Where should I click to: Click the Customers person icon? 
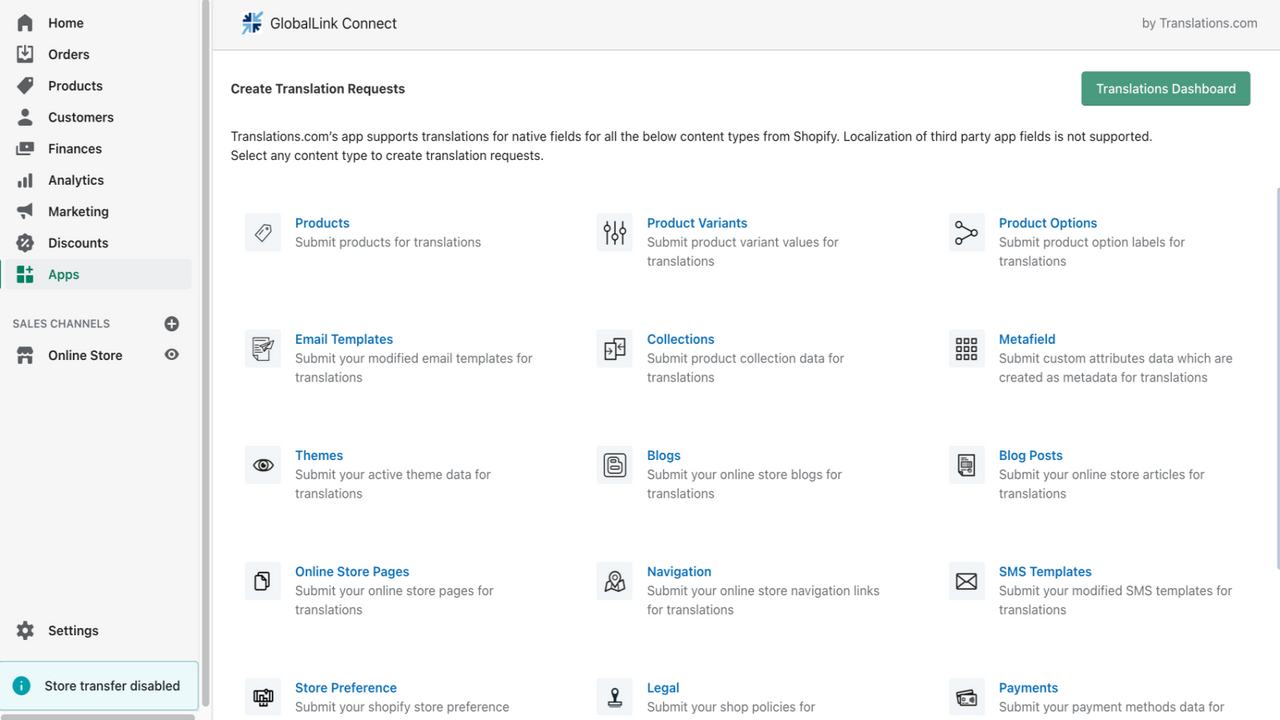(25, 117)
